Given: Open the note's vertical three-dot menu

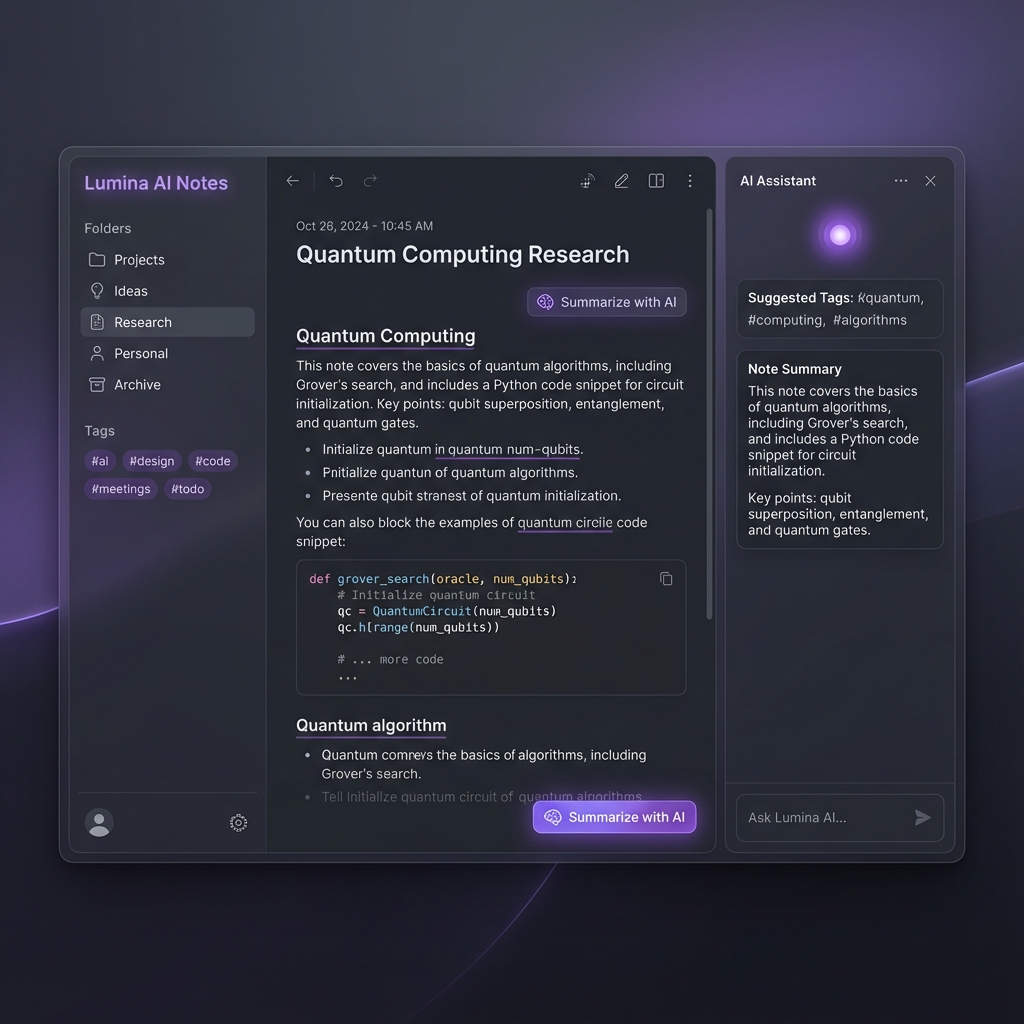Looking at the screenshot, I should [x=690, y=181].
